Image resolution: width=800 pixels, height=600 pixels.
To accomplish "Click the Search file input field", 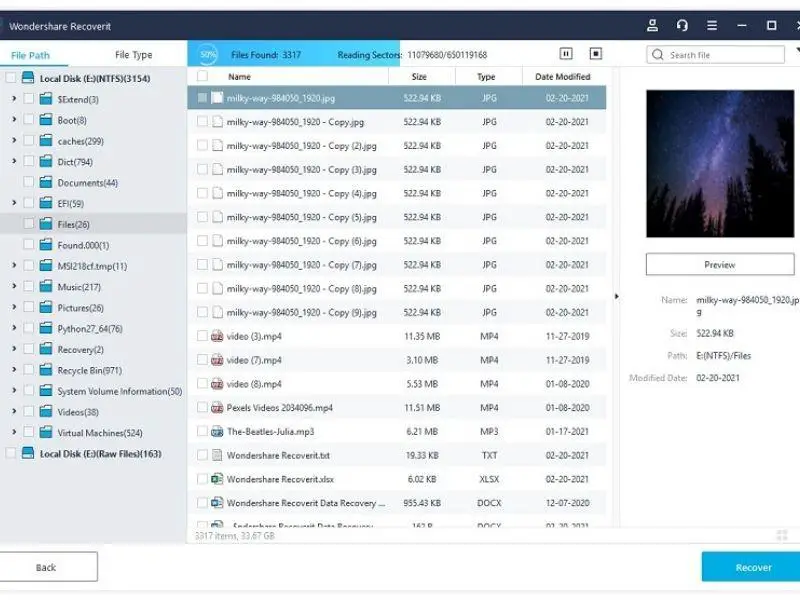I will pyautogui.click(x=715, y=55).
